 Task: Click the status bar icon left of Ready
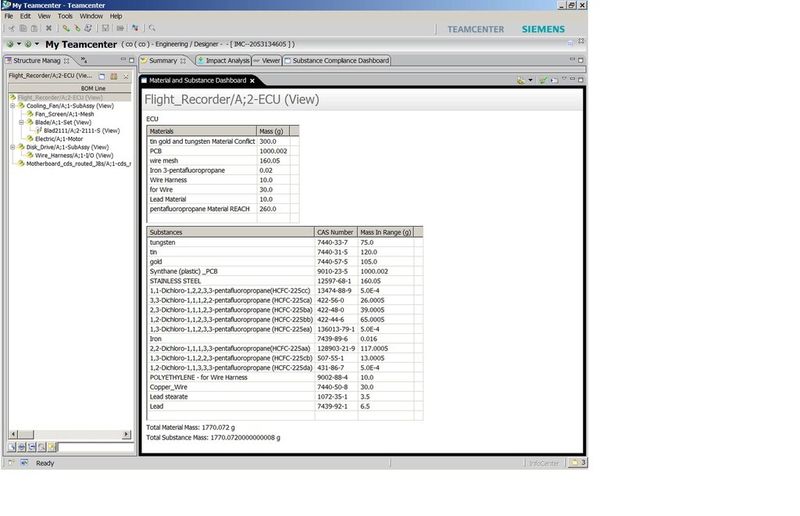pos(24,462)
